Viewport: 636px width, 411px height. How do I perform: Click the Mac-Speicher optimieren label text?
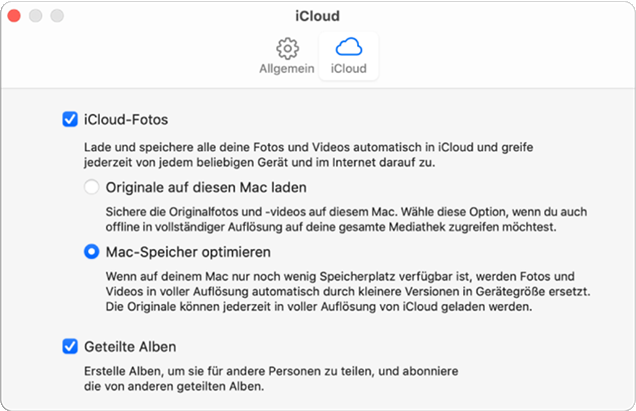(188, 253)
